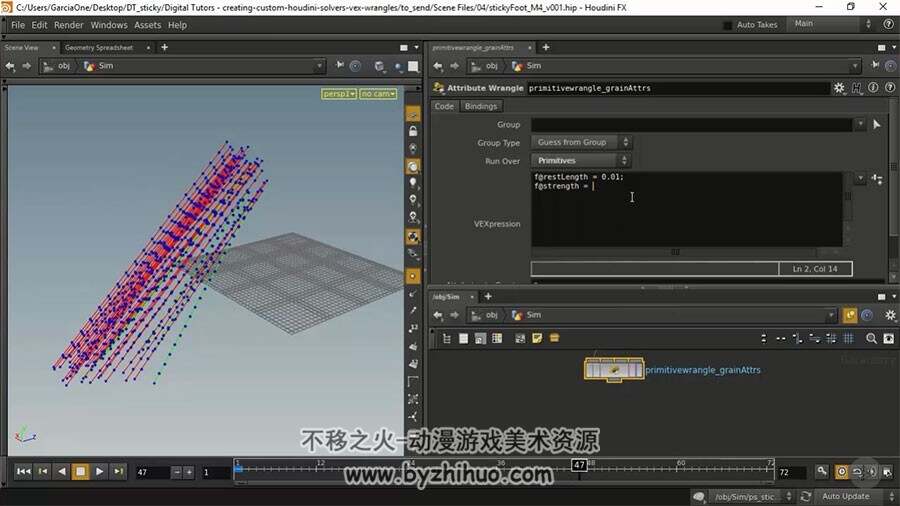Edit the node name primitivewrangle_grainAttrs field
Screen dimensions: 900x506
(x=678, y=88)
